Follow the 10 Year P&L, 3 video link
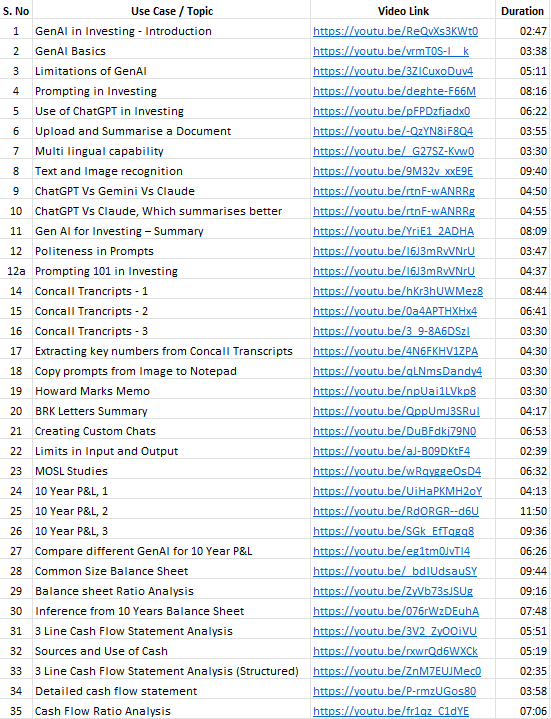The width and height of the screenshot is (551, 719). (x=393, y=531)
